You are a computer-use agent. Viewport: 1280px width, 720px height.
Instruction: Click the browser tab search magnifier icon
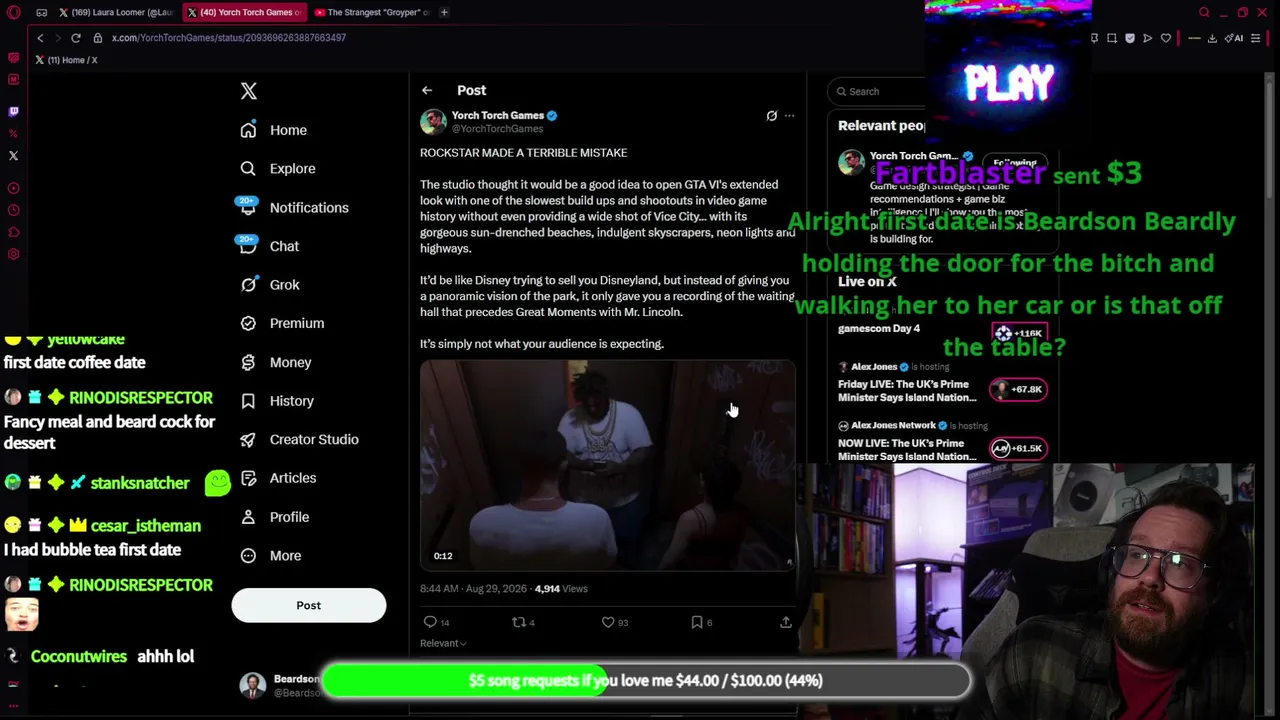coord(1204,12)
